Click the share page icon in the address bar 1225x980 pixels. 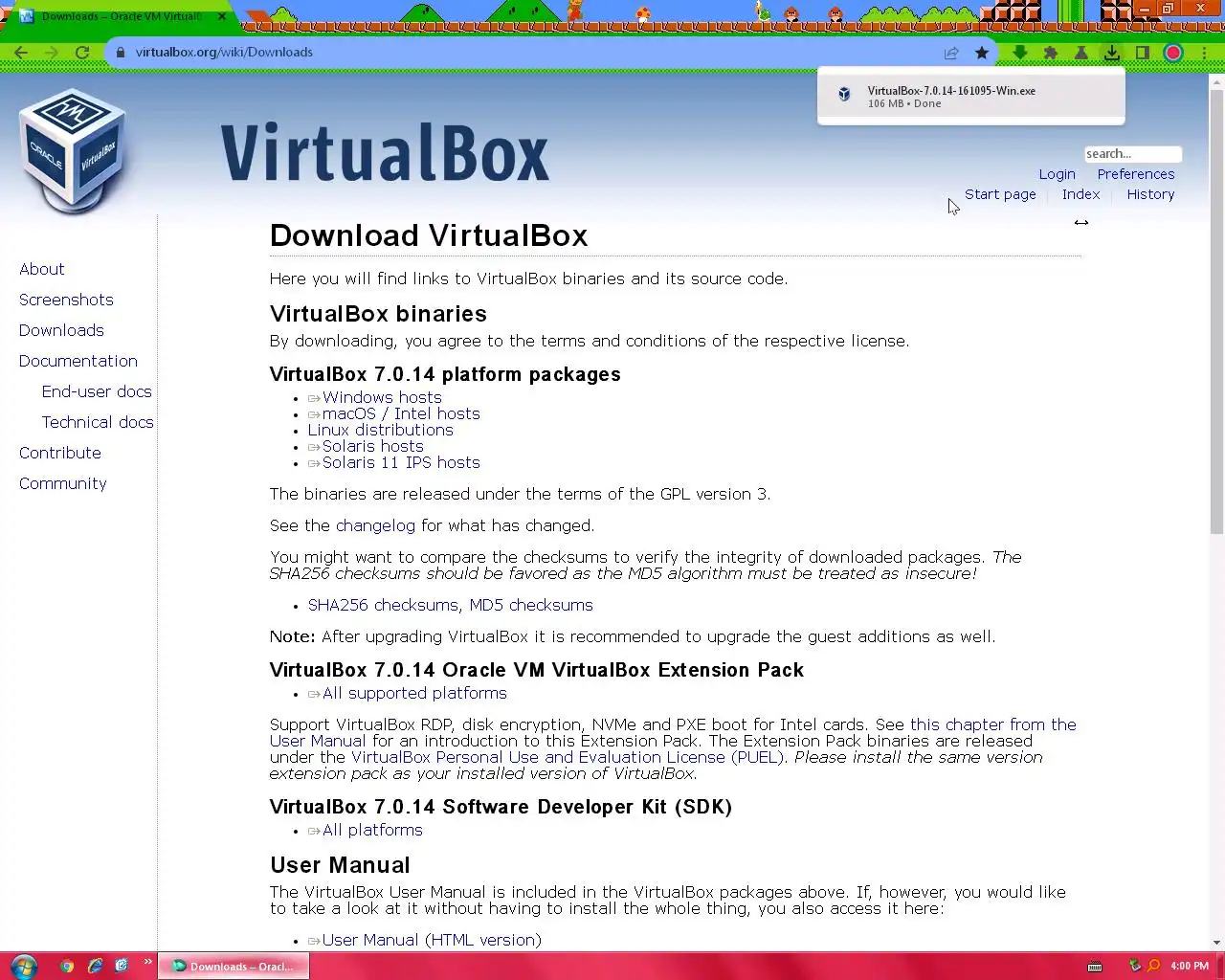tap(951, 53)
